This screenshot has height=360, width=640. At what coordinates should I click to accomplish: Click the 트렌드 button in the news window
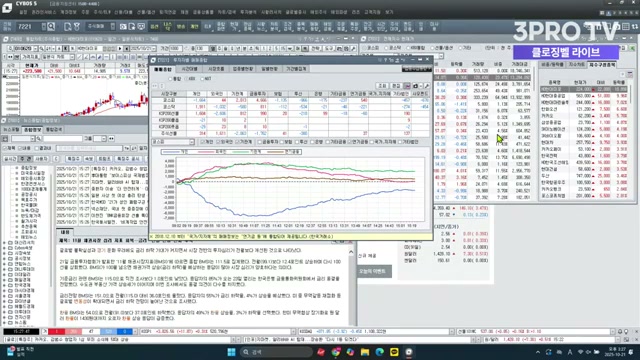pyautogui.click(x=104, y=159)
